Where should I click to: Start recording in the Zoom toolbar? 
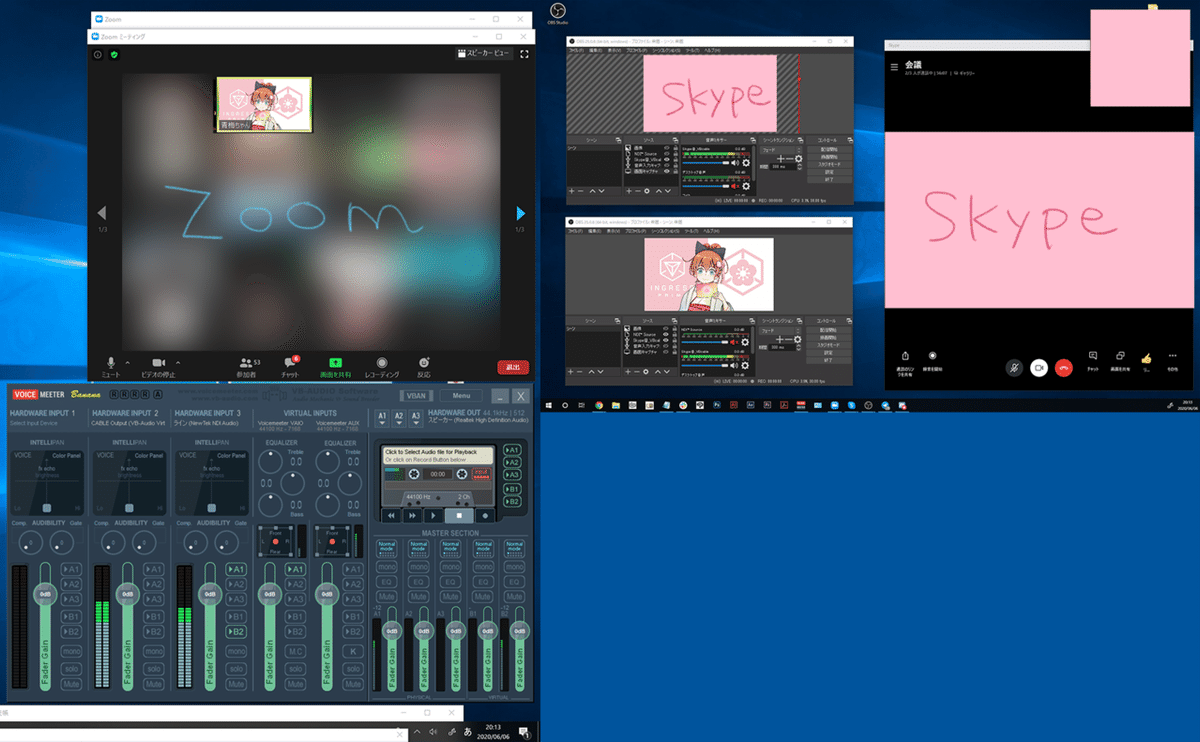coord(381,365)
